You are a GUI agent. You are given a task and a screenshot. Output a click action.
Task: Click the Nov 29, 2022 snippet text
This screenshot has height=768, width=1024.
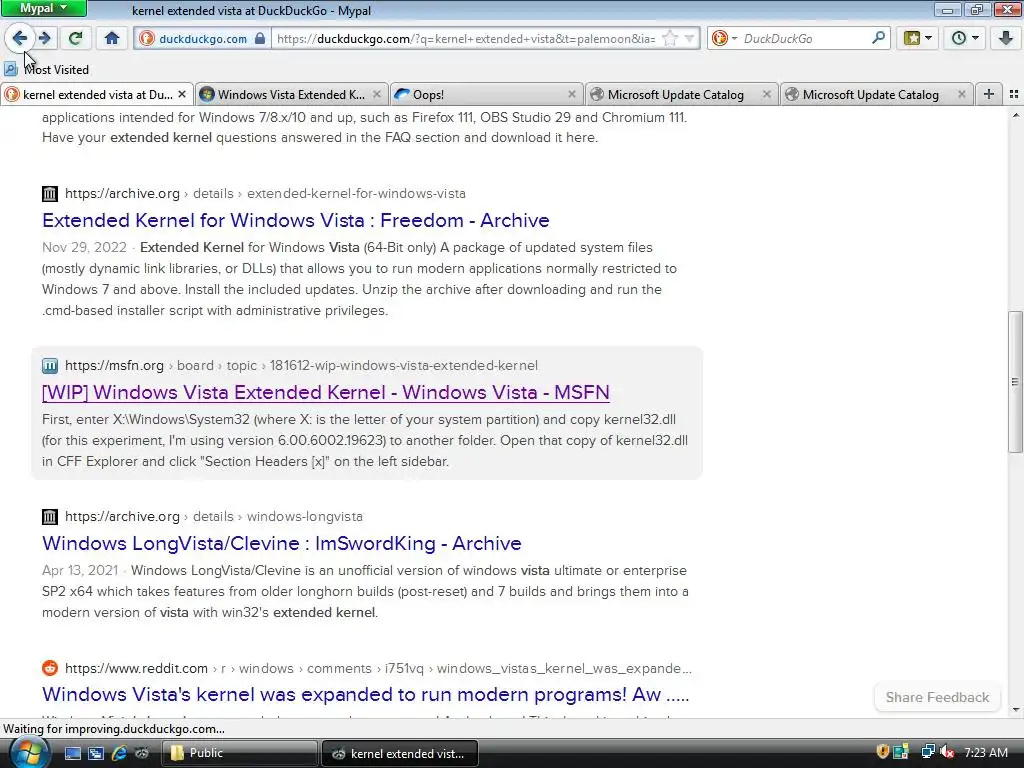(x=84, y=248)
